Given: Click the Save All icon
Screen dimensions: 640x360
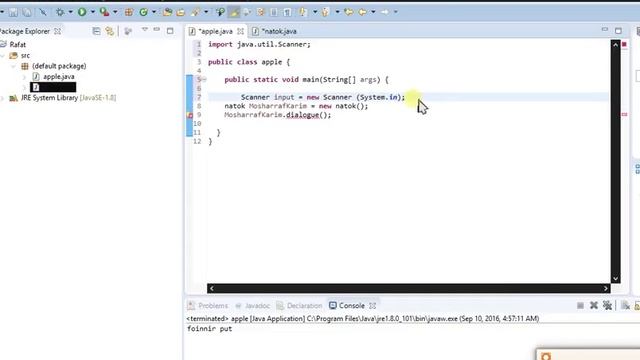Looking at the screenshot, I should tap(27, 12).
